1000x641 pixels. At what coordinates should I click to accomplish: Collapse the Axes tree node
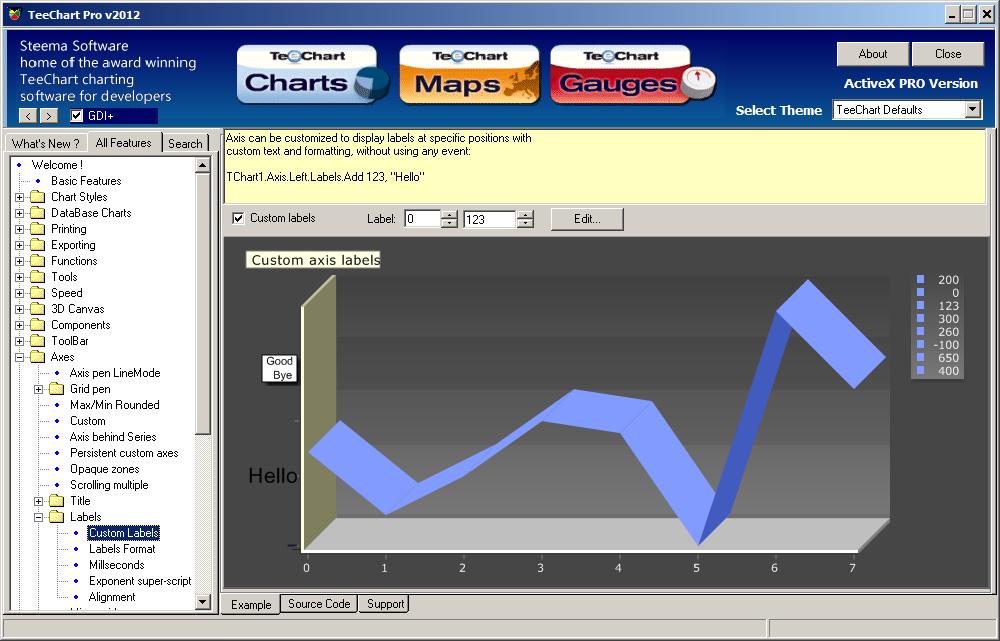tap(19, 357)
